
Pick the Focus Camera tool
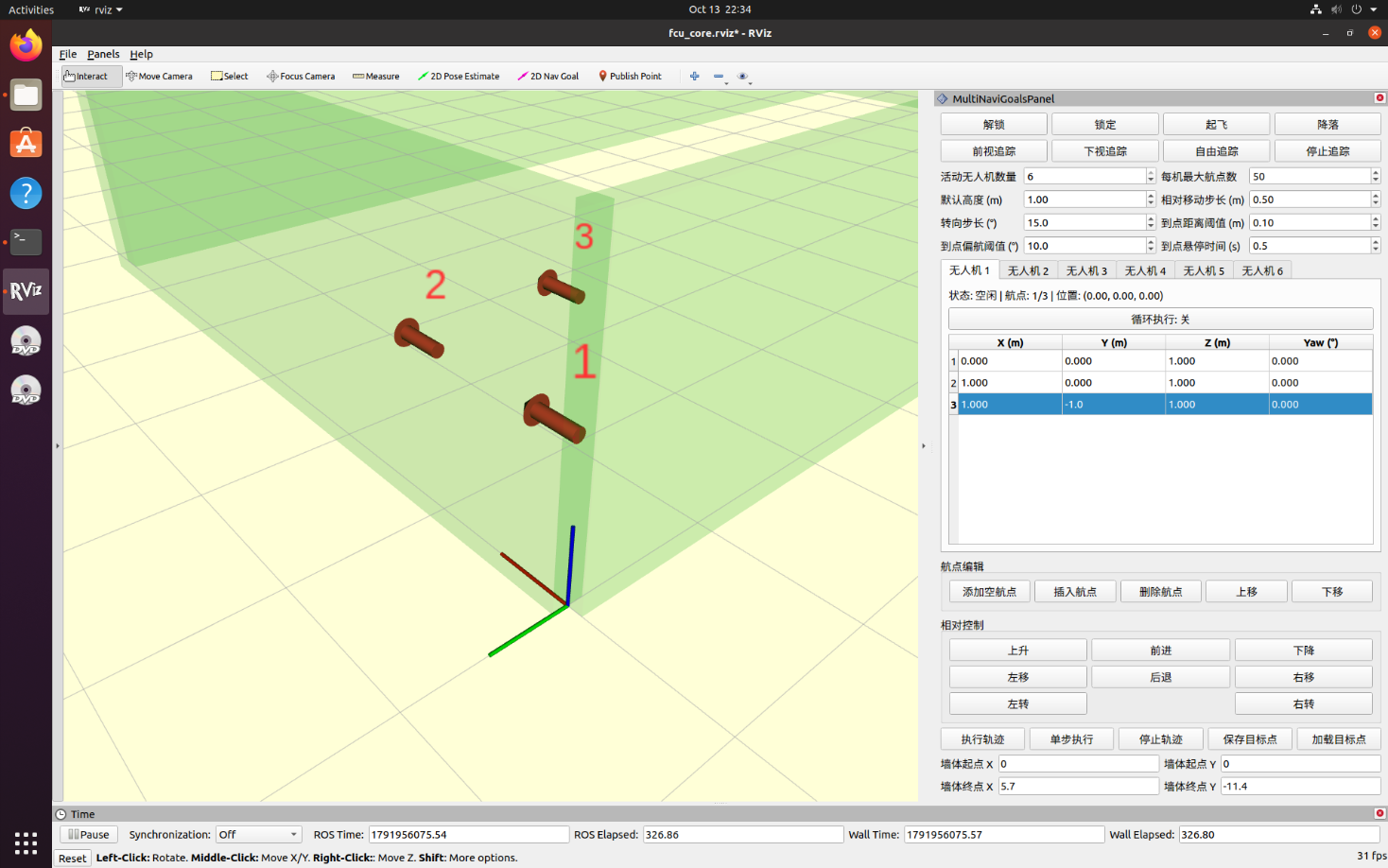[x=301, y=77]
